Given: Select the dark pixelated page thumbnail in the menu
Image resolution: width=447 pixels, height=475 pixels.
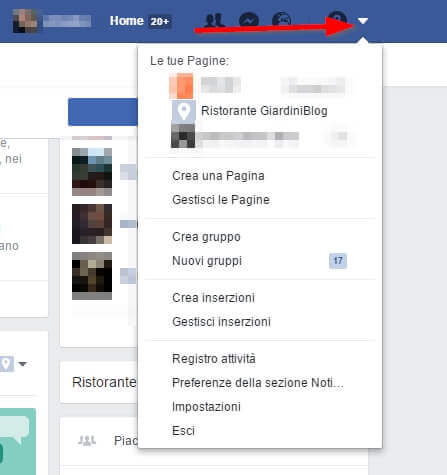Looking at the screenshot, I should click(x=183, y=136).
